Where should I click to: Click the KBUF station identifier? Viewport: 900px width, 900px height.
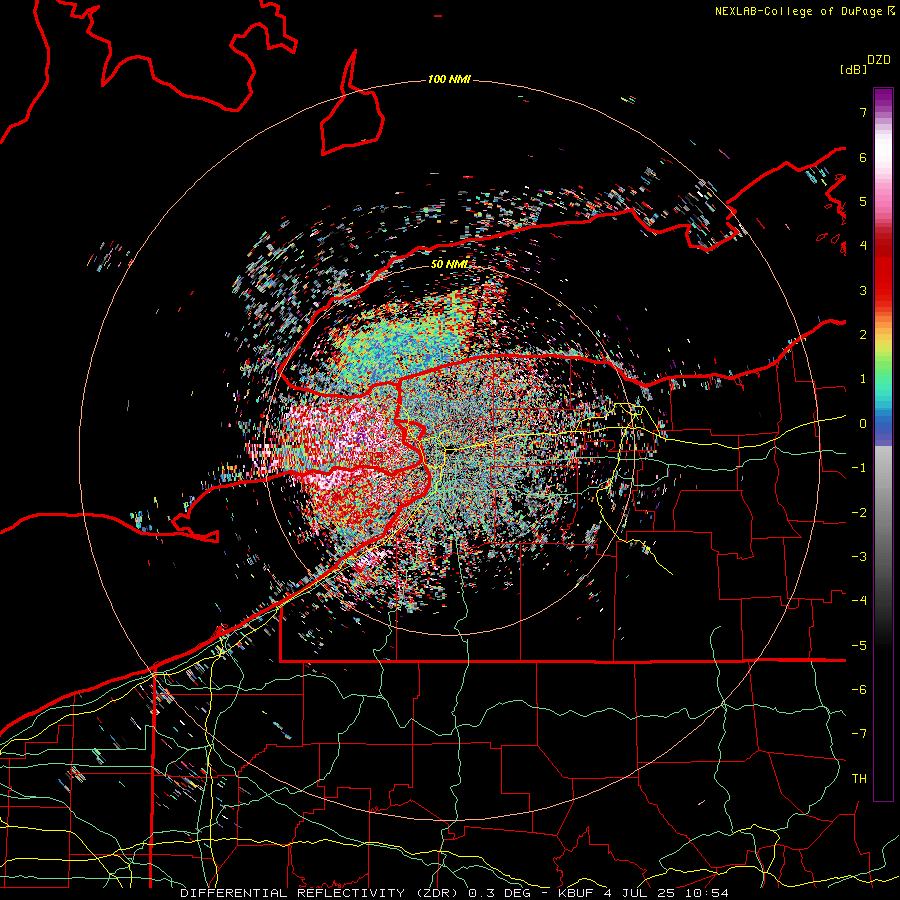pyautogui.click(x=576, y=893)
